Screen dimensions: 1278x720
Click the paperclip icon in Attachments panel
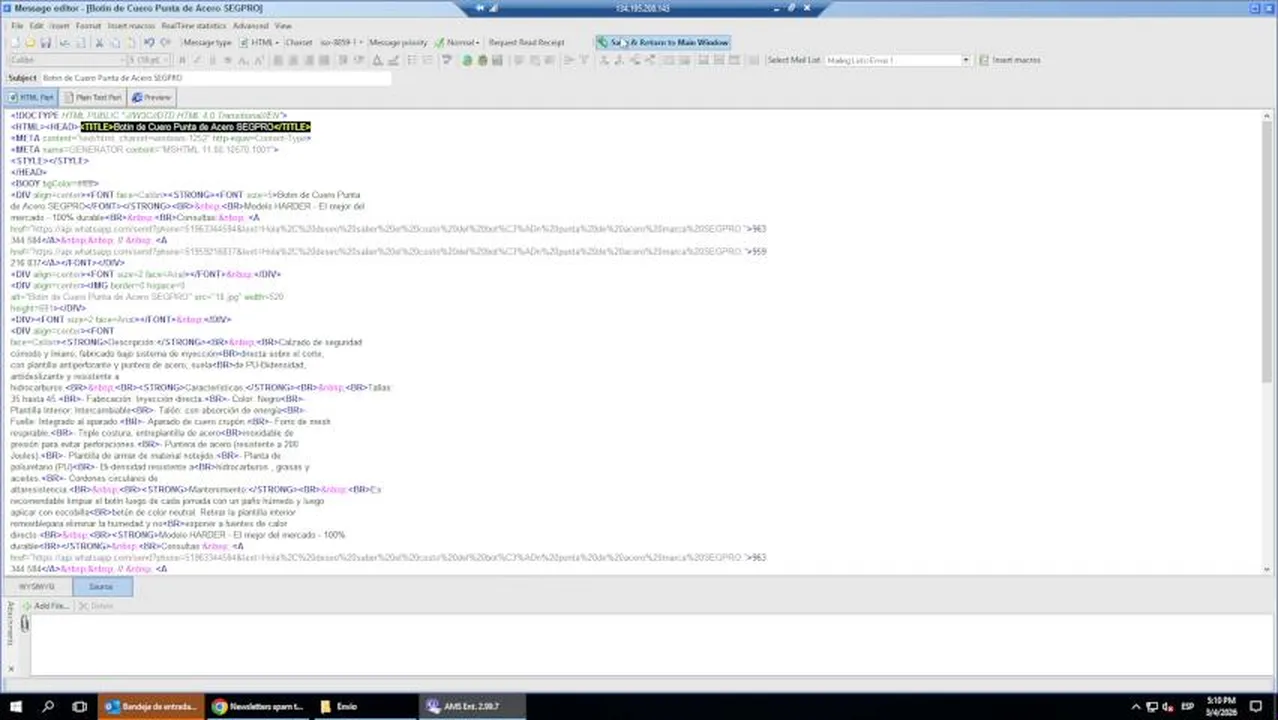point(25,624)
